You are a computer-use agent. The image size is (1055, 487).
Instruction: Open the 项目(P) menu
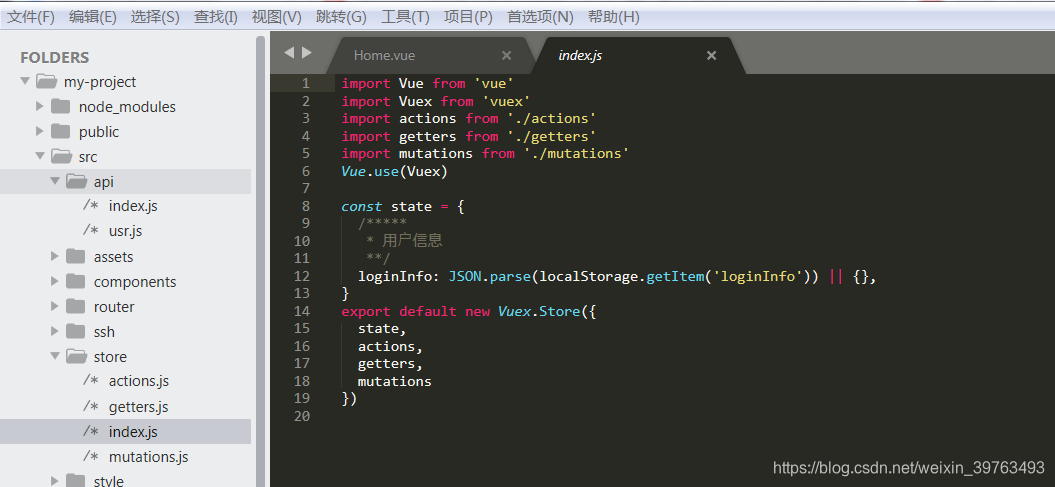pos(468,17)
